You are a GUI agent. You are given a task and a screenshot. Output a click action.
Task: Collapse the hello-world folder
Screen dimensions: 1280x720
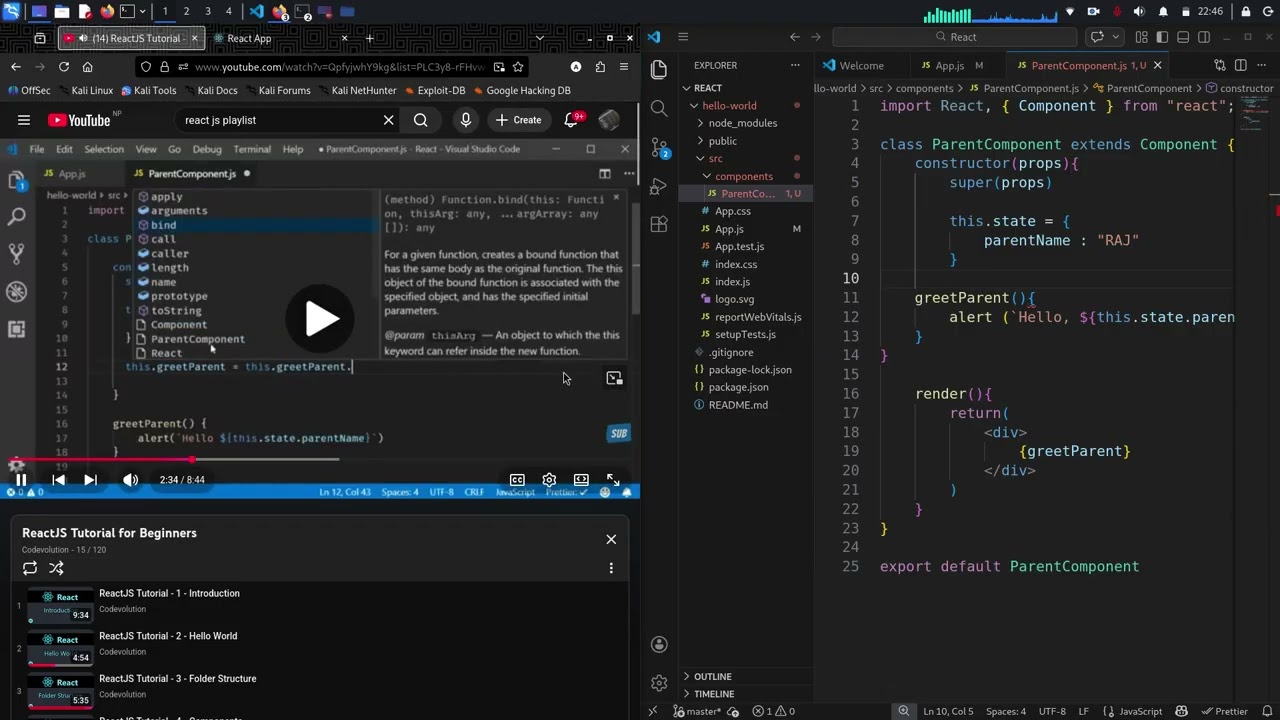click(730, 105)
